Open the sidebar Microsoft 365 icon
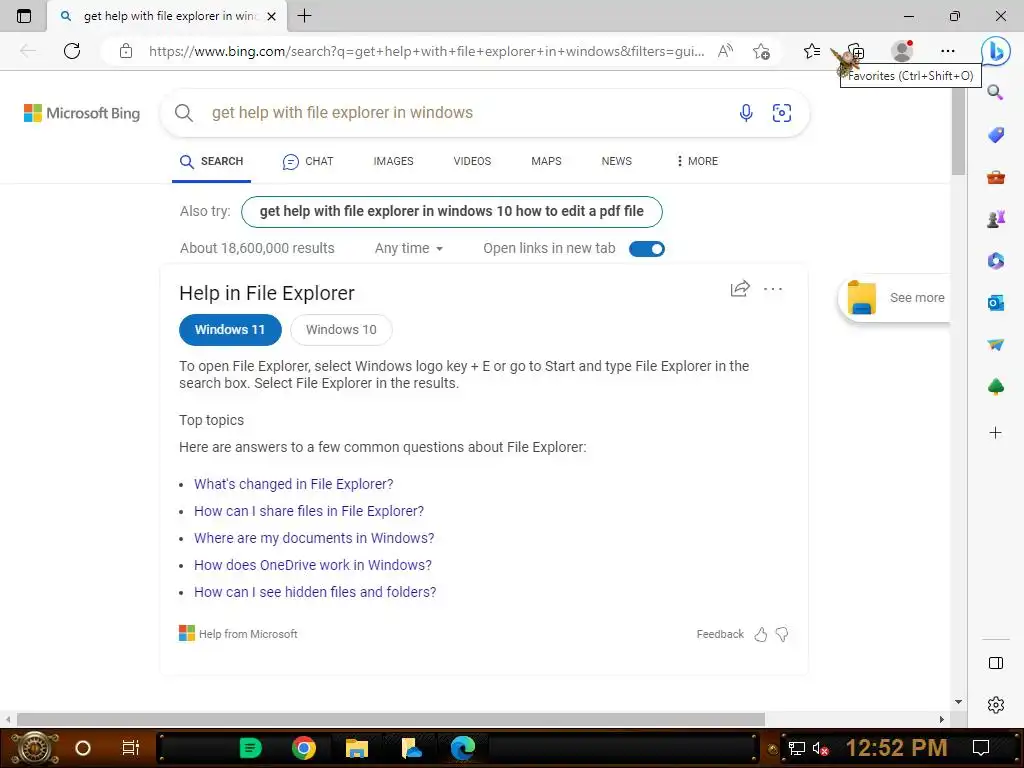Image resolution: width=1024 pixels, height=768 pixels. click(995, 261)
